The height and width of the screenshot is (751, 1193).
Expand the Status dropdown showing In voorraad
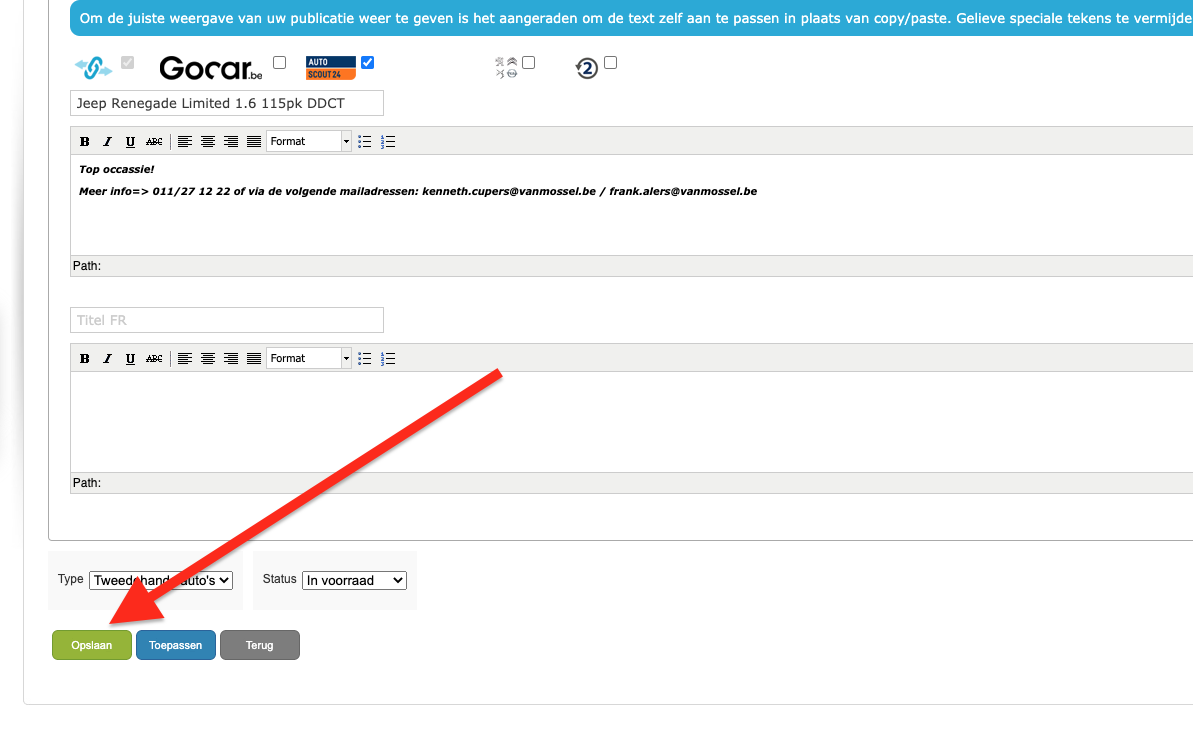coord(355,581)
